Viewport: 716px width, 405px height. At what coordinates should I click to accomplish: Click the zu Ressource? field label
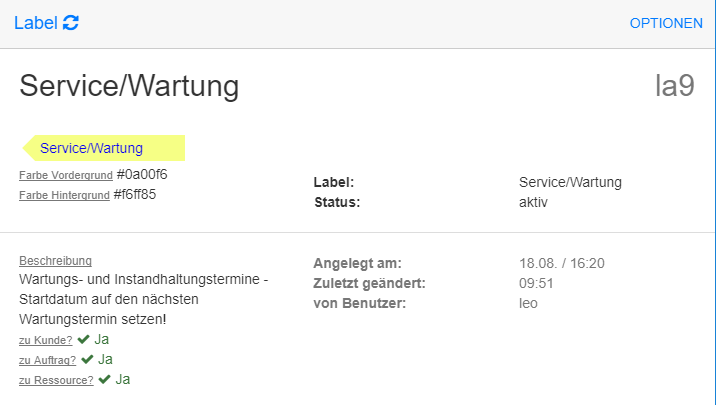tap(56, 381)
